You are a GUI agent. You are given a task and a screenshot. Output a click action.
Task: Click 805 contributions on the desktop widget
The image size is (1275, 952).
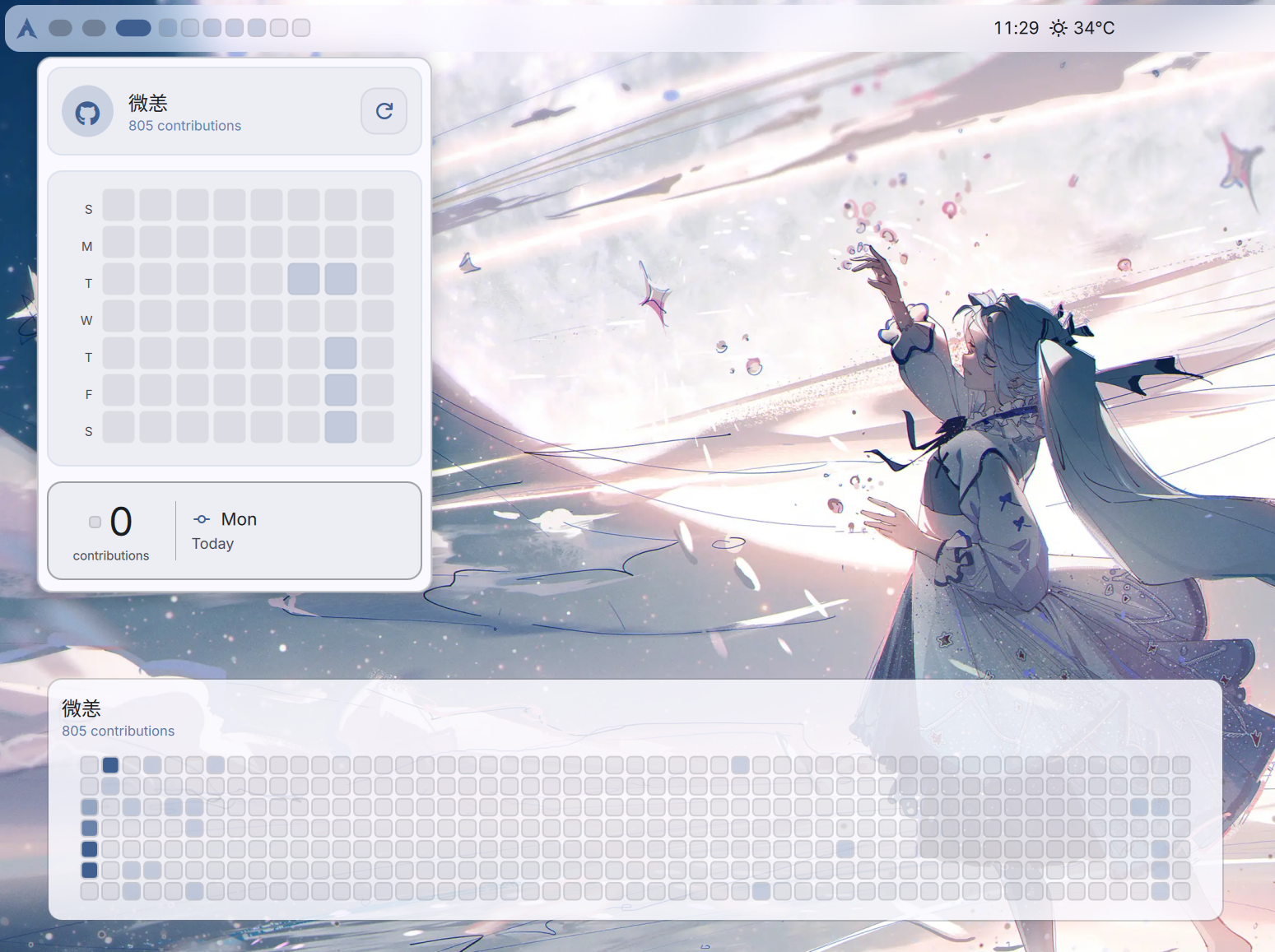pyautogui.click(x=118, y=731)
